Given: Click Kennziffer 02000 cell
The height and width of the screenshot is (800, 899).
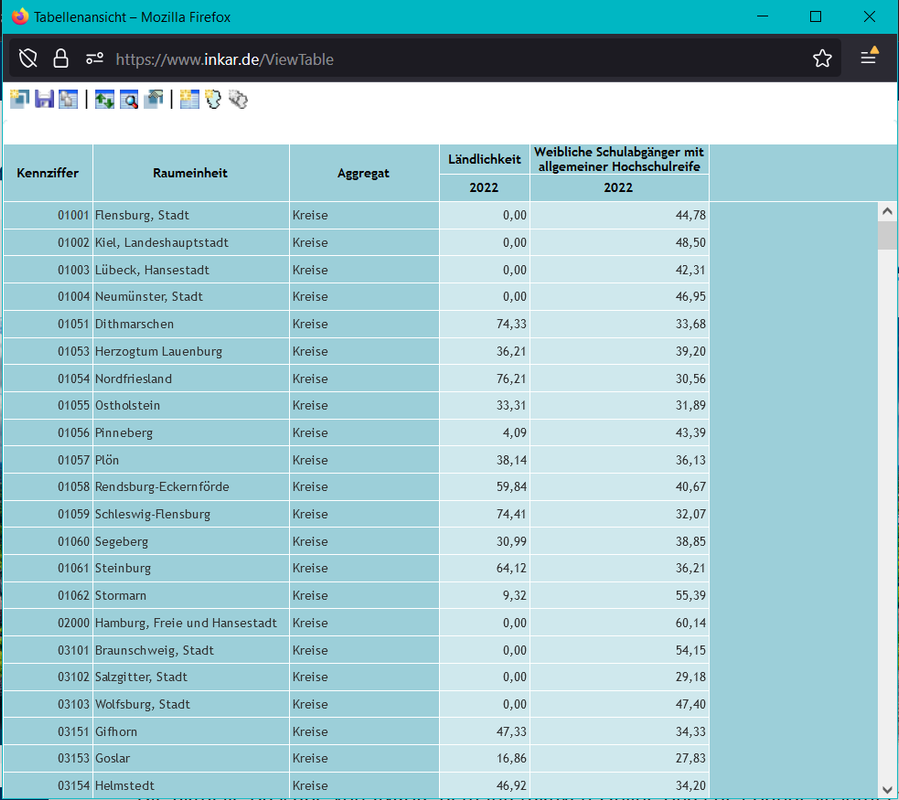Looking at the screenshot, I should (x=48, y=623).
